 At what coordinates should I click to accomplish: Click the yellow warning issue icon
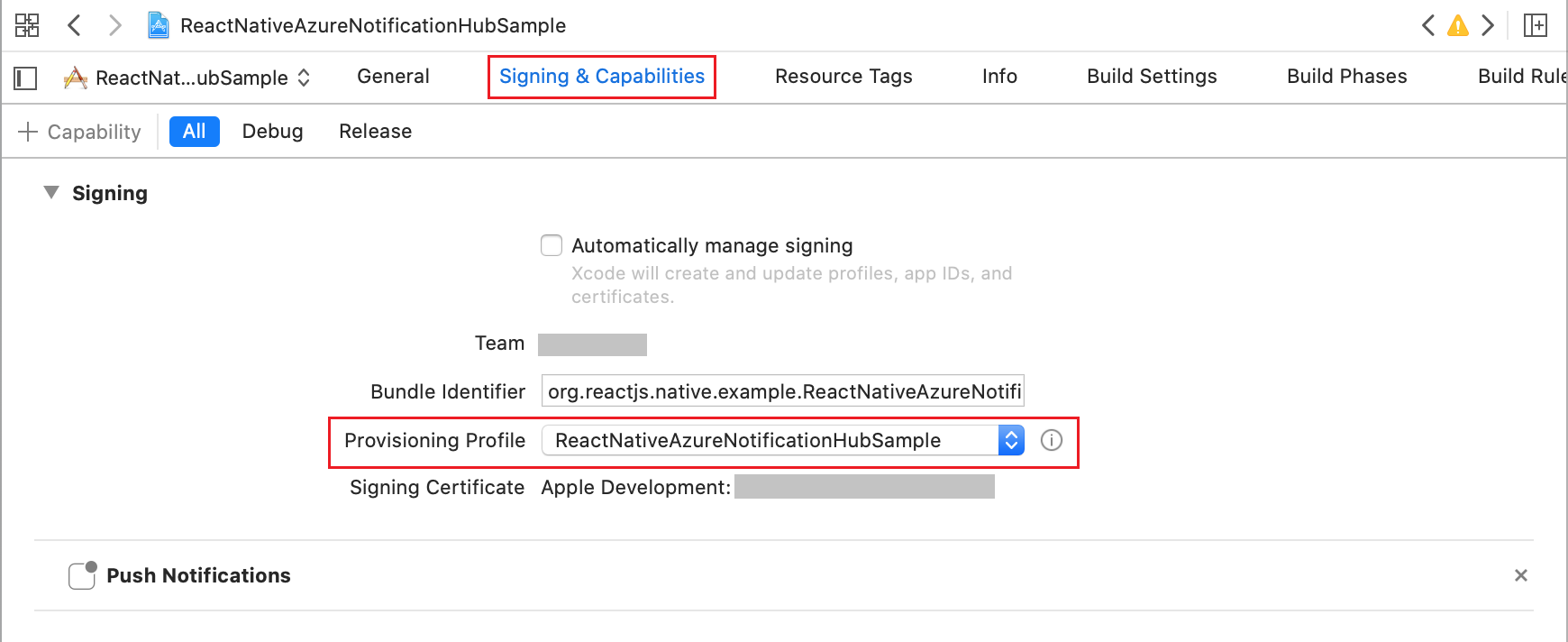point(1457,25)
